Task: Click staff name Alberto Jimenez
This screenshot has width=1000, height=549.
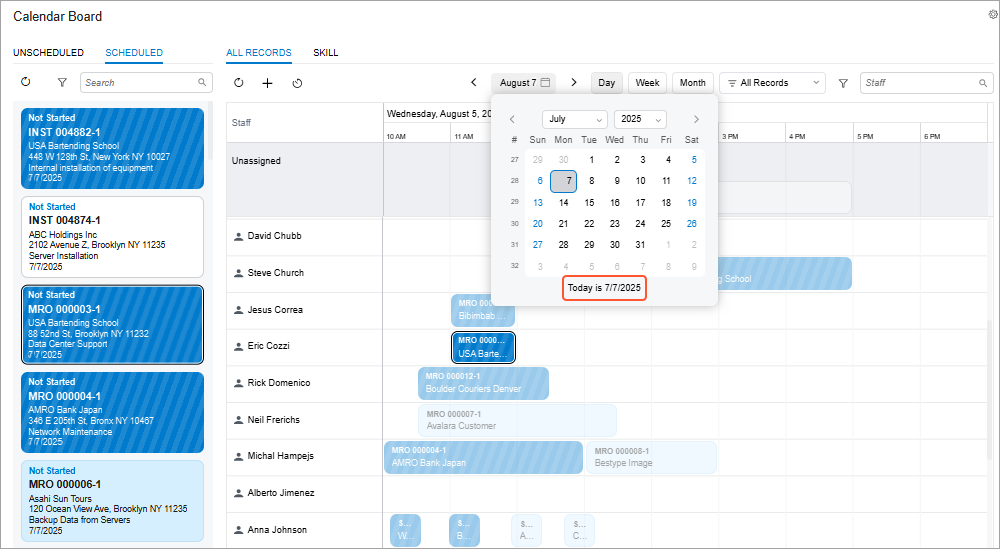Action: (x=281, y=494)
